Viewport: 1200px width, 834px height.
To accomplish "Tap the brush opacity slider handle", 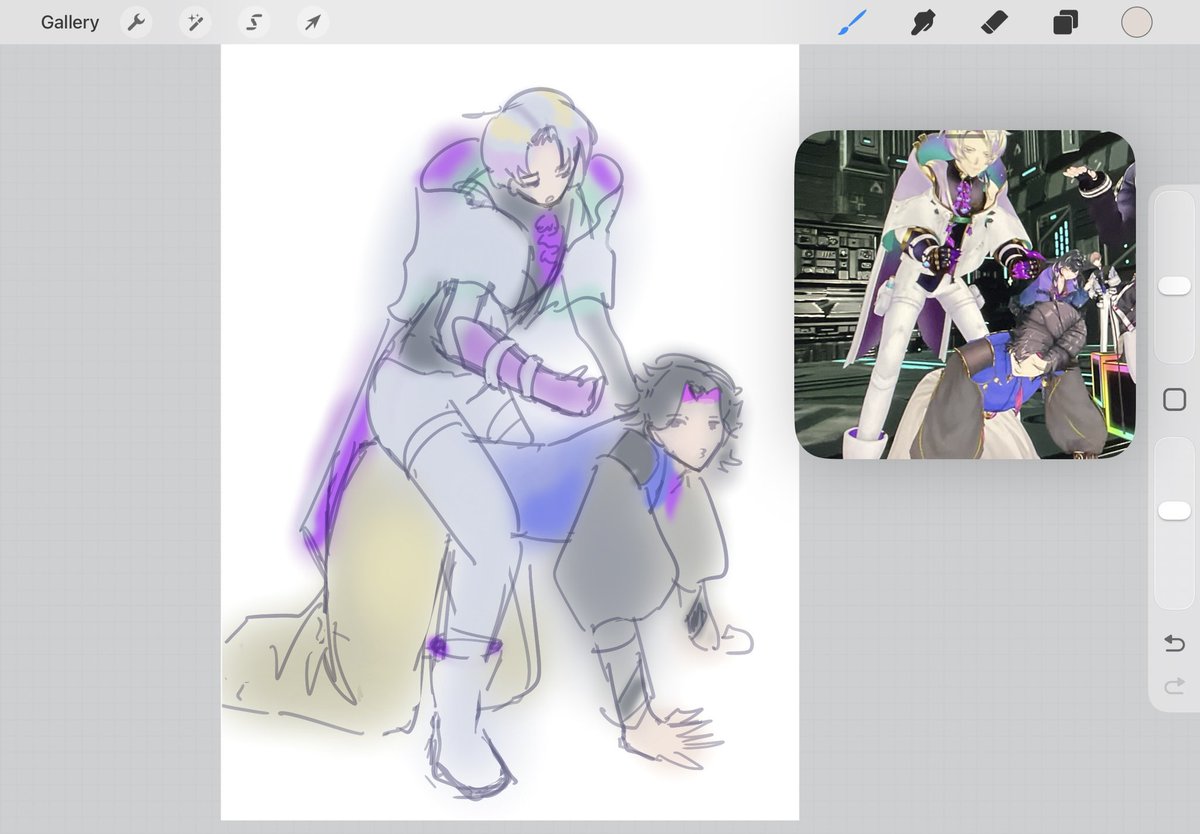I will [1174, 511].
